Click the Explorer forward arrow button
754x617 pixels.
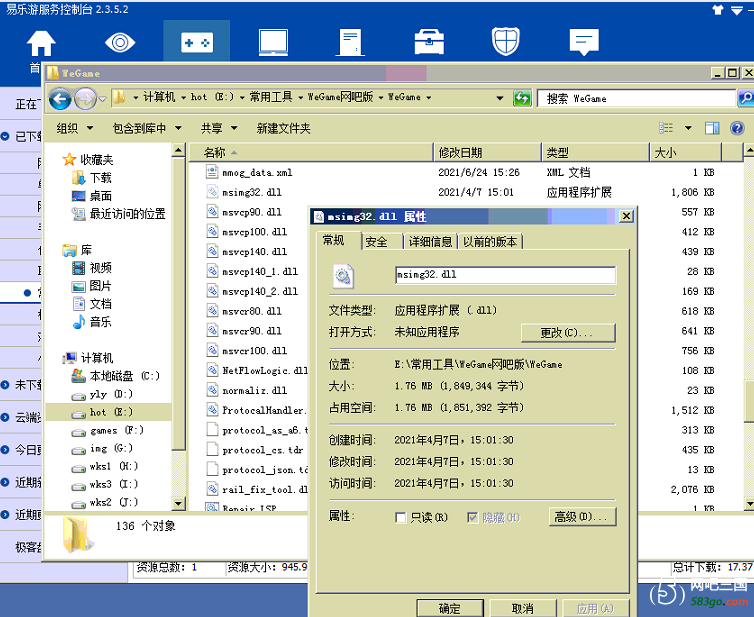pos(85,99)
